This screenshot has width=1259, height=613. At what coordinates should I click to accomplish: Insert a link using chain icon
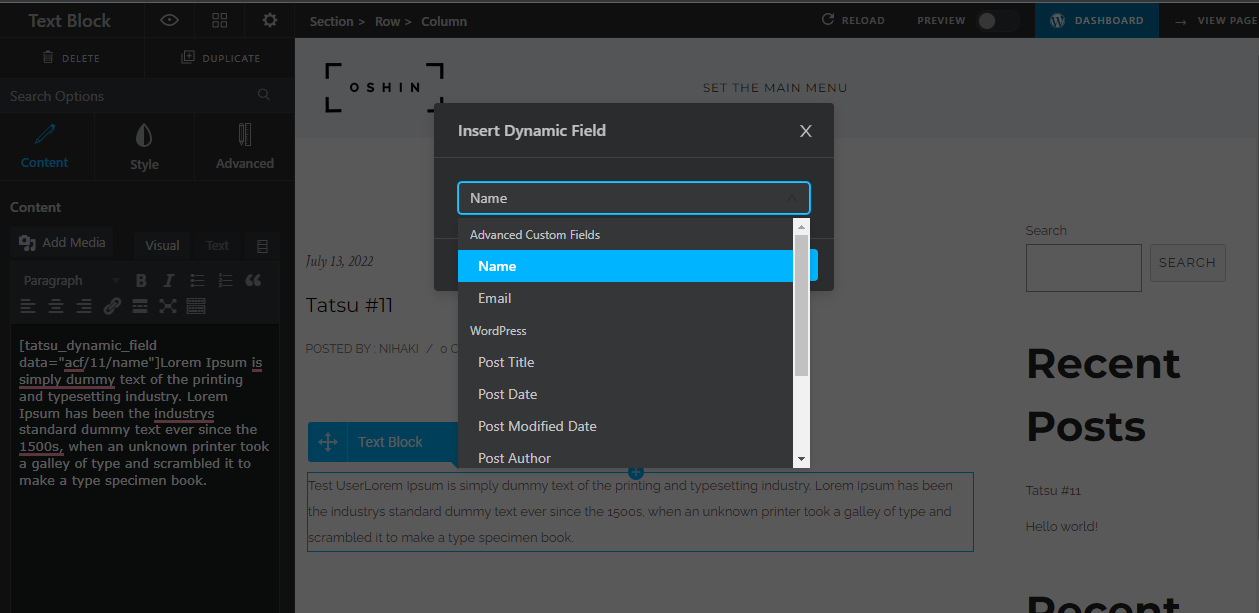(x=112, y=306)
